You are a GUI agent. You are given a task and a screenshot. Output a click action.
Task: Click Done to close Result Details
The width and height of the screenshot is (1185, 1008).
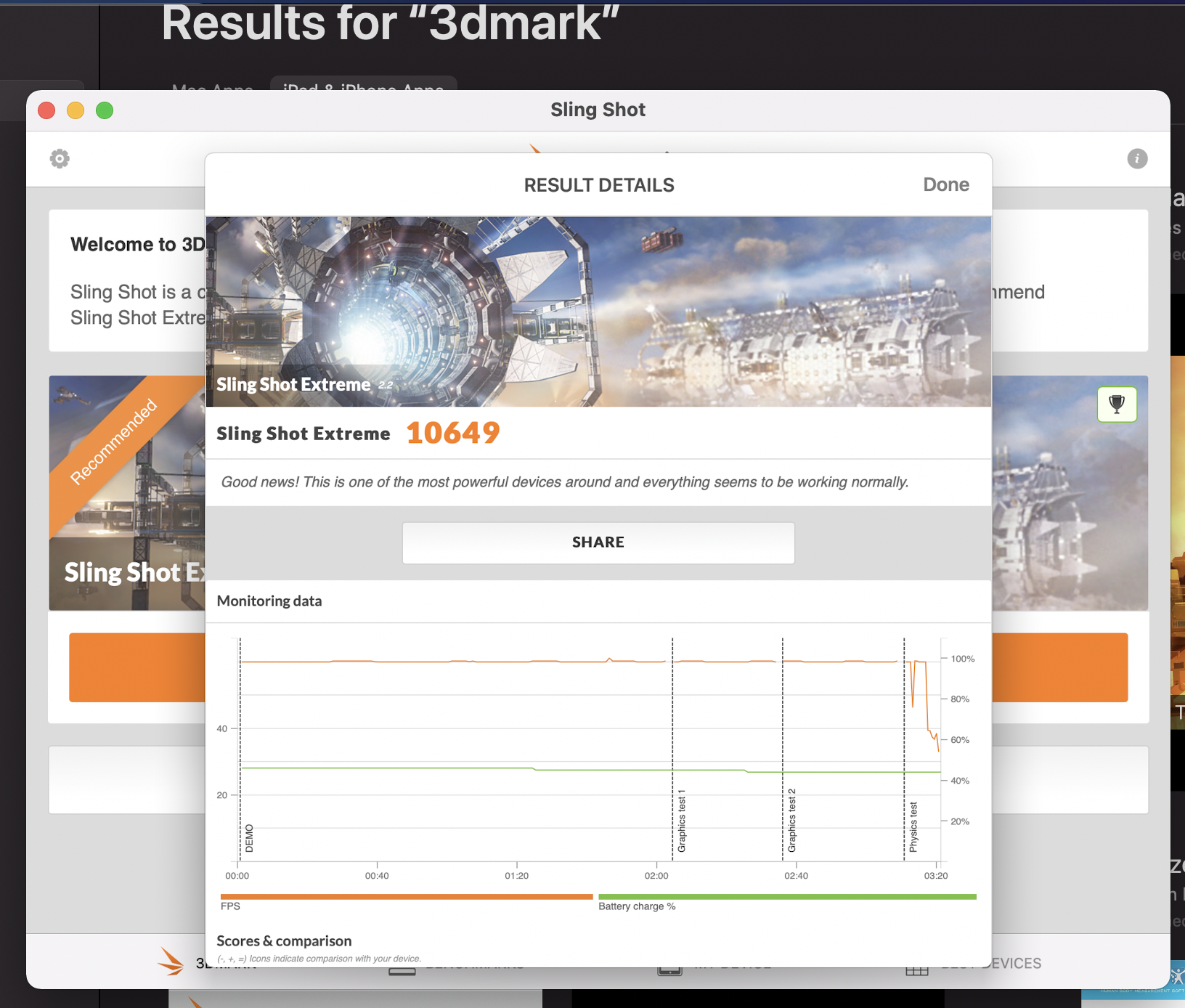[945, 184]
